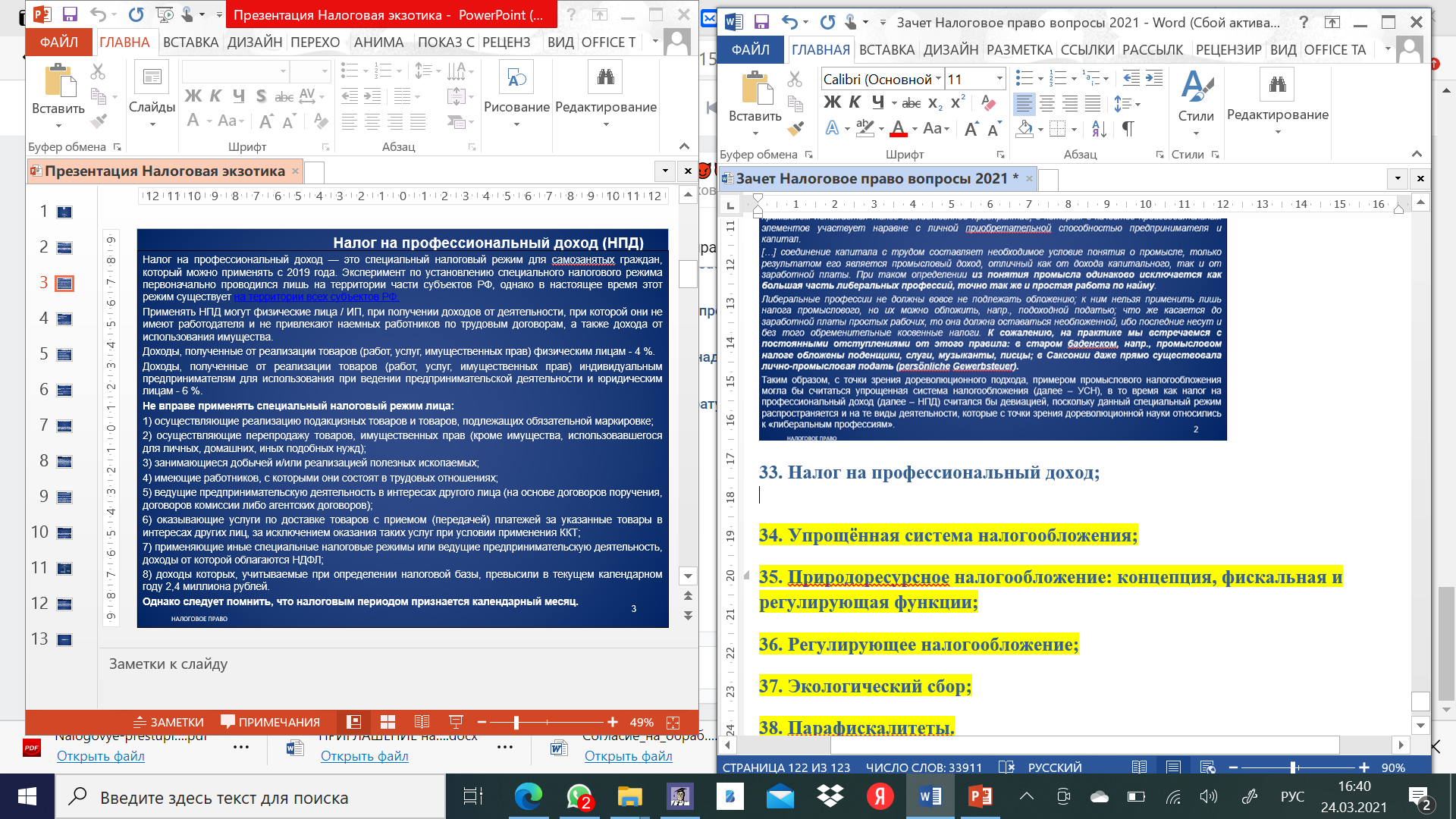Open ВСТАВКА tab in Word
This screenshot has height=819, width=1456.
pos(886,50)
